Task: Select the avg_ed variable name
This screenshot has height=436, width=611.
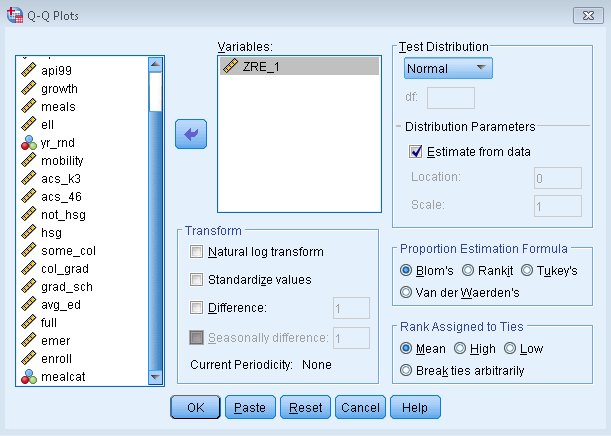Action: (61, 305)
